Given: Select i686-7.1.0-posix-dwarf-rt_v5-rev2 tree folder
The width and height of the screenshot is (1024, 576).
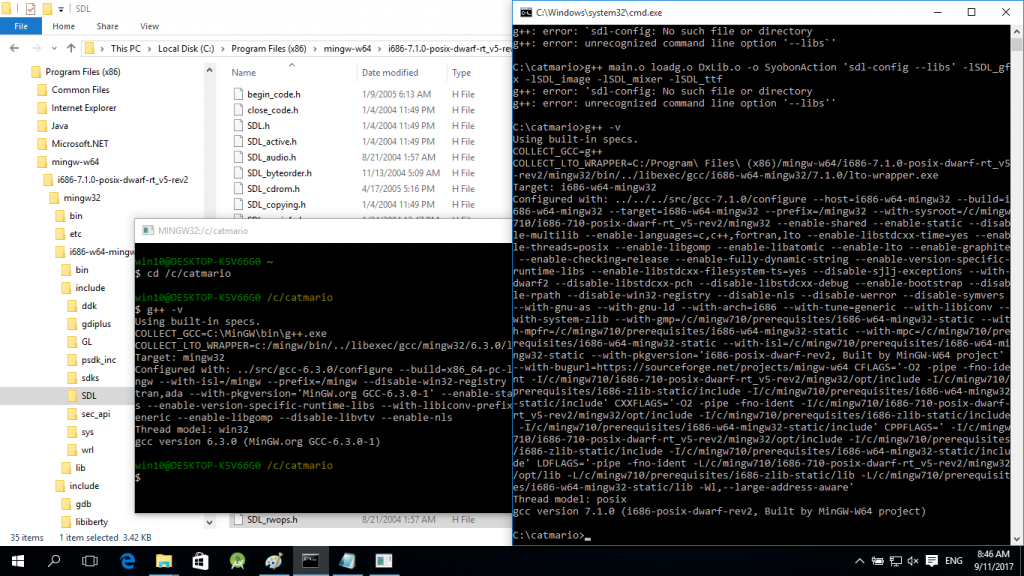Looking at the screenshot, I should pyautogui.click(x=122, y=180).
